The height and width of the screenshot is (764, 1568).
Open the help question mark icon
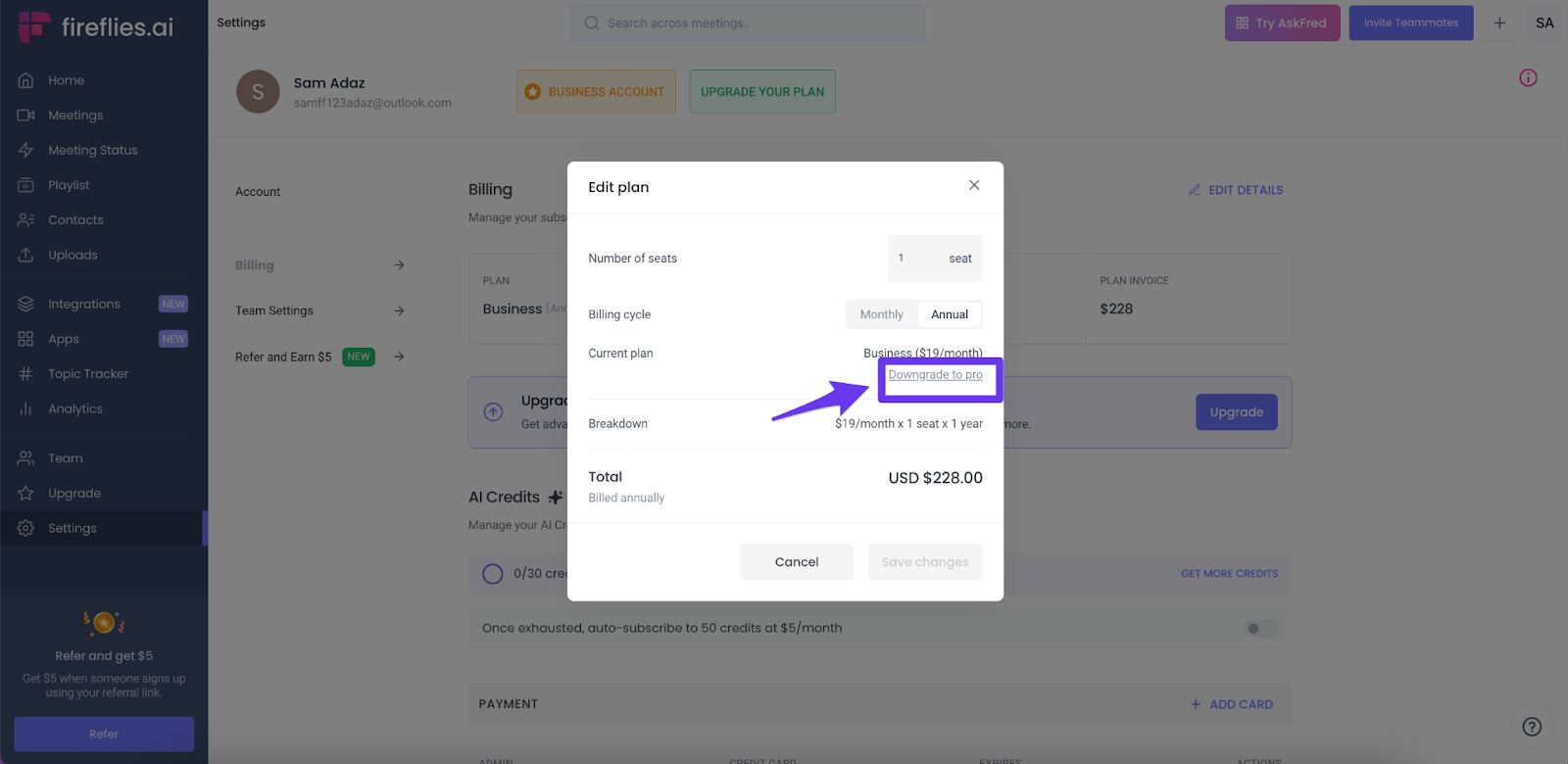[x=1532, y=727]
